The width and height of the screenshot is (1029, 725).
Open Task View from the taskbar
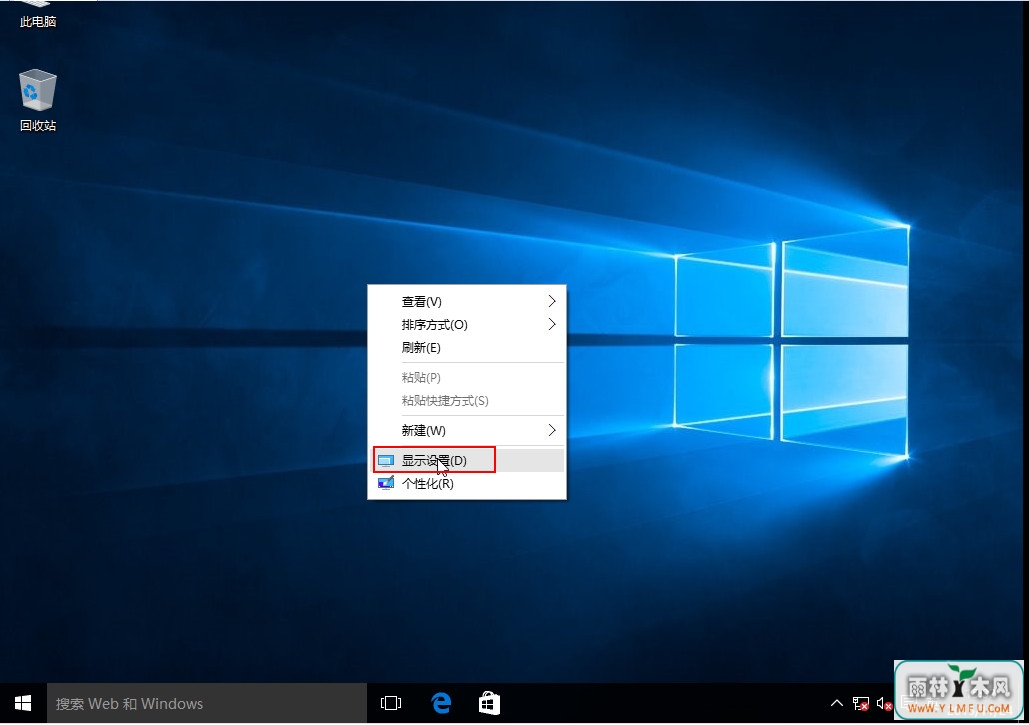[390, 703]
